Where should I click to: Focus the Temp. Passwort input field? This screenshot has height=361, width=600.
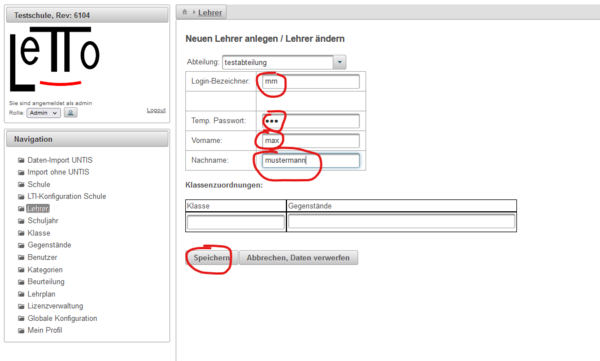coord(311,121)
